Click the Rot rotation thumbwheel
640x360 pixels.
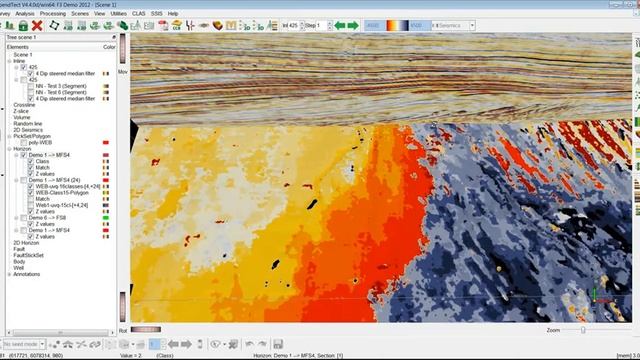[x=146, y=329]
